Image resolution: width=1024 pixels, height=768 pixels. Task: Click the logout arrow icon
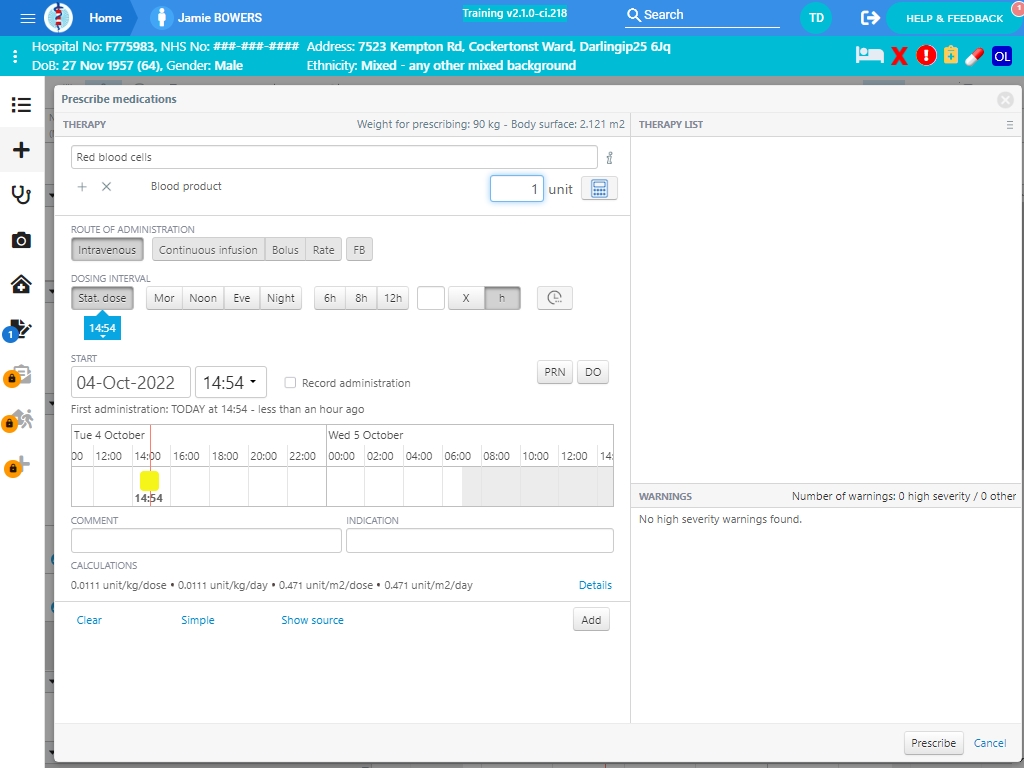[870, 18]
